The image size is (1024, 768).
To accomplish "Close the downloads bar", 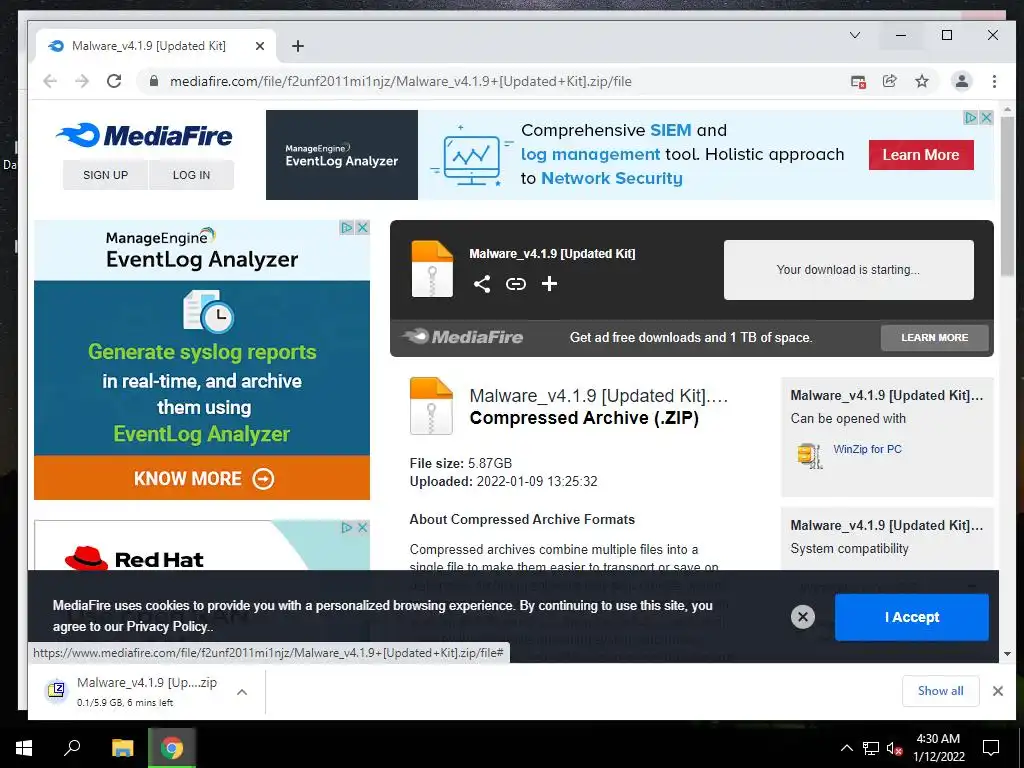I will [x=997, y=691].
